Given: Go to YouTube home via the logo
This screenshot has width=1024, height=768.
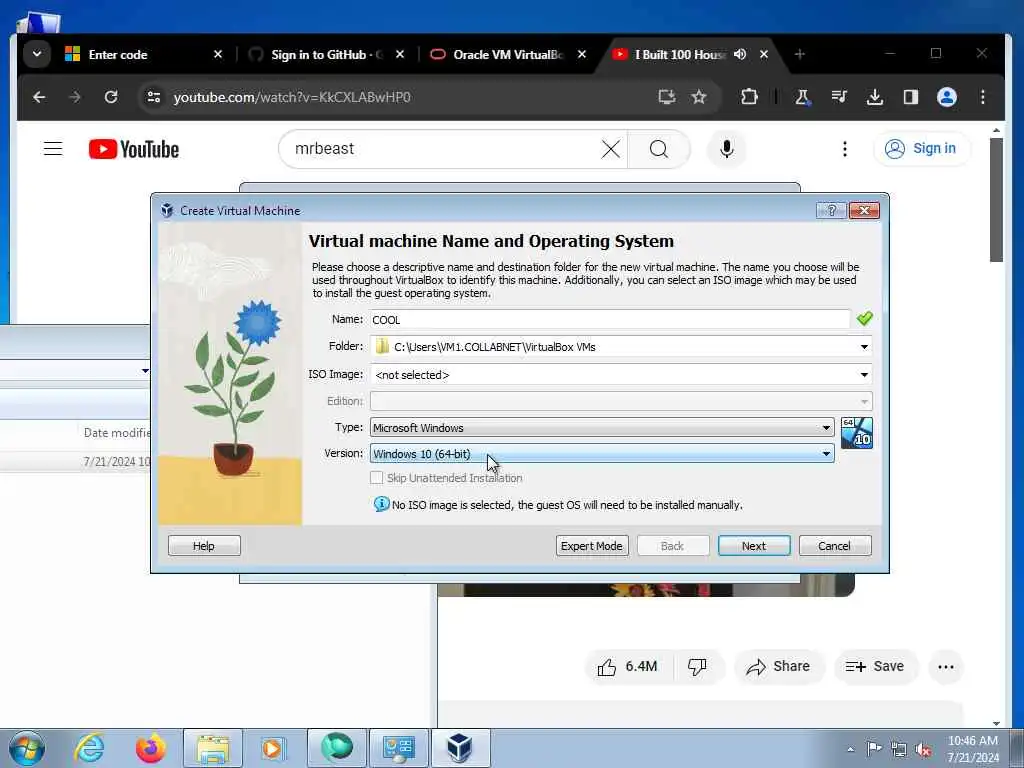Looking at the screenshot, I should (134, 149).
